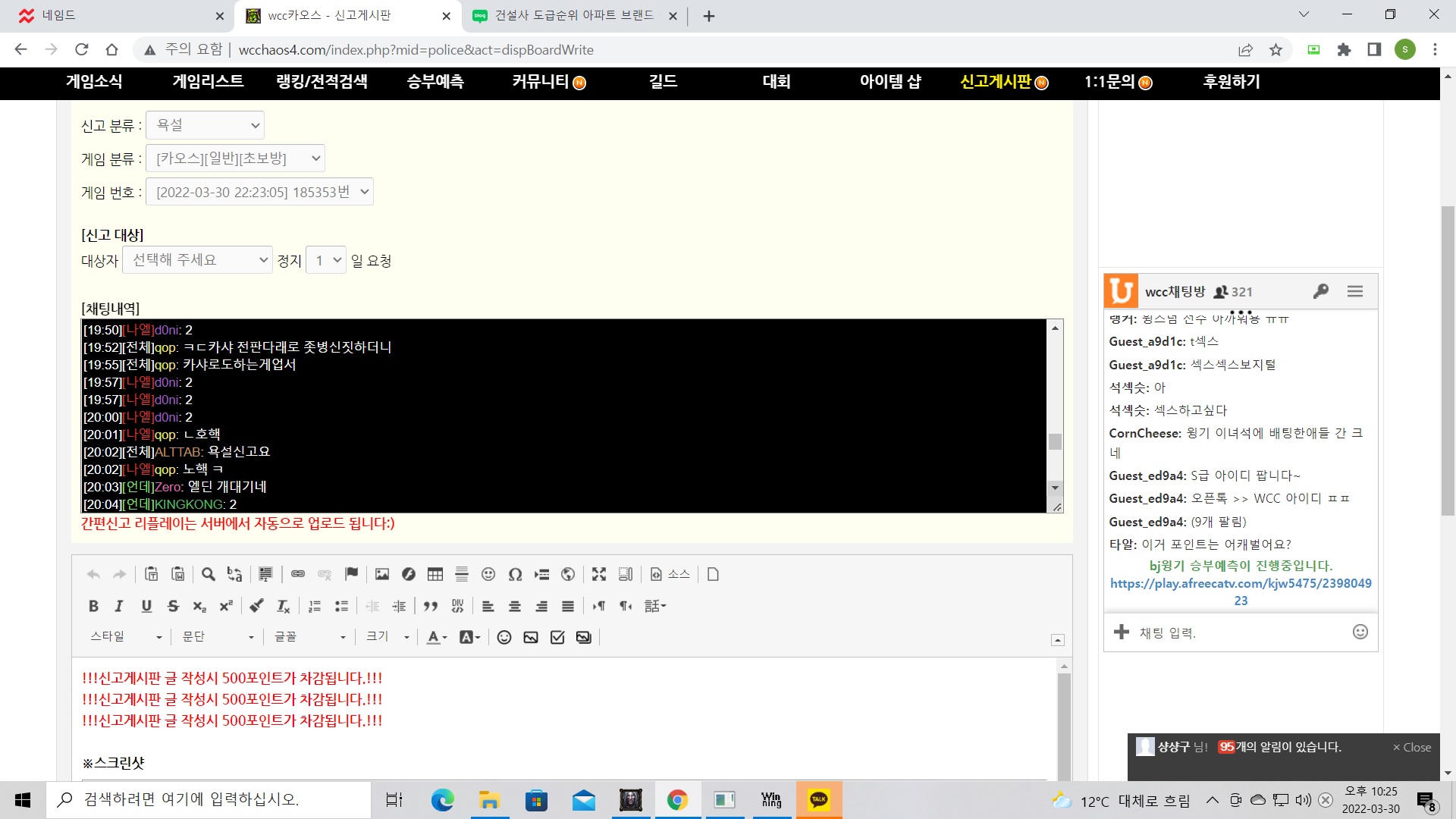Toggle subscript formatting
Image resolution: width=1456 pixels, height=819 pixels.
click(199, 606)
